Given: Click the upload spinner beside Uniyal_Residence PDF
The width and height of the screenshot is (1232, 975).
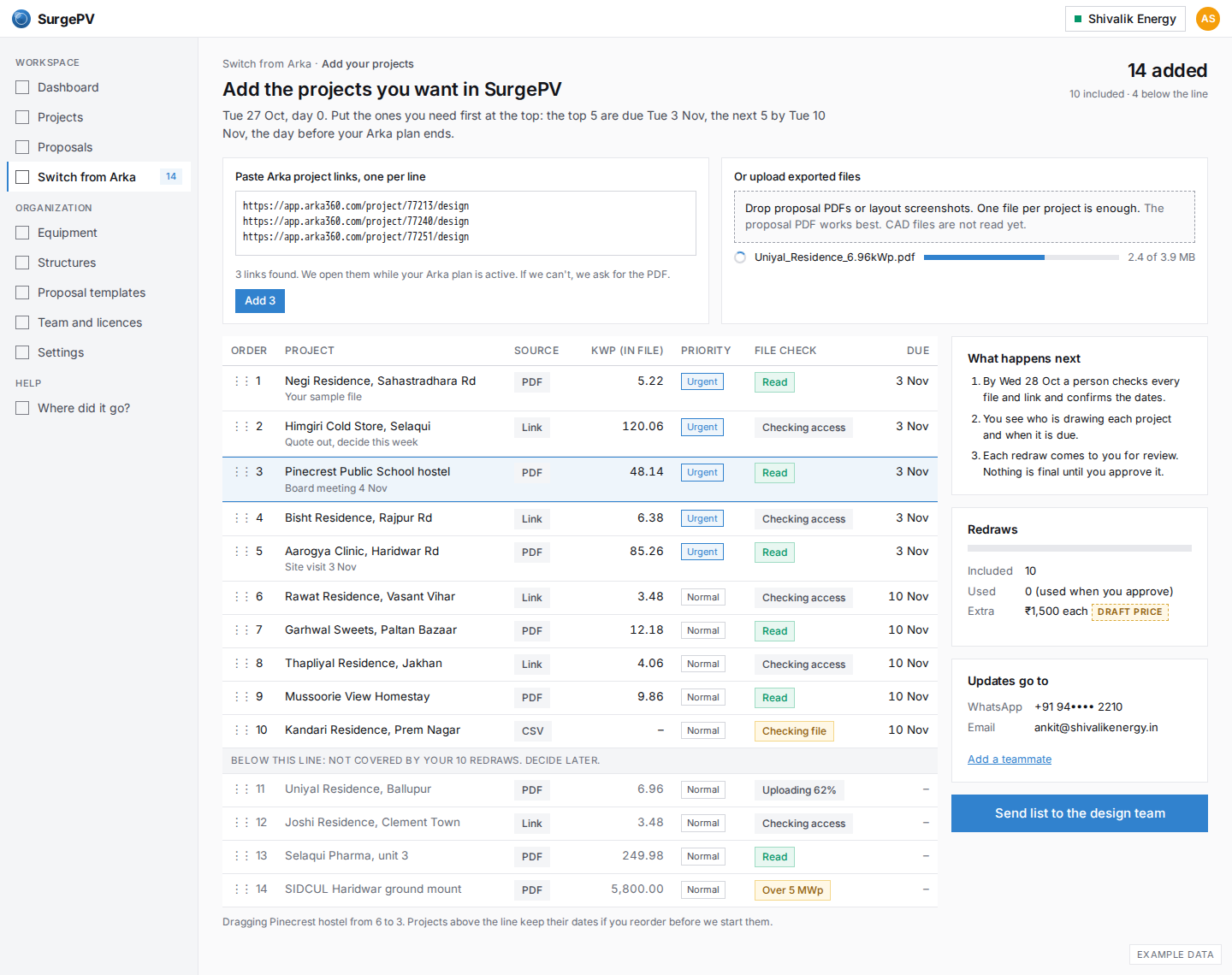Looking at the screenshot, I should point(740,257).
